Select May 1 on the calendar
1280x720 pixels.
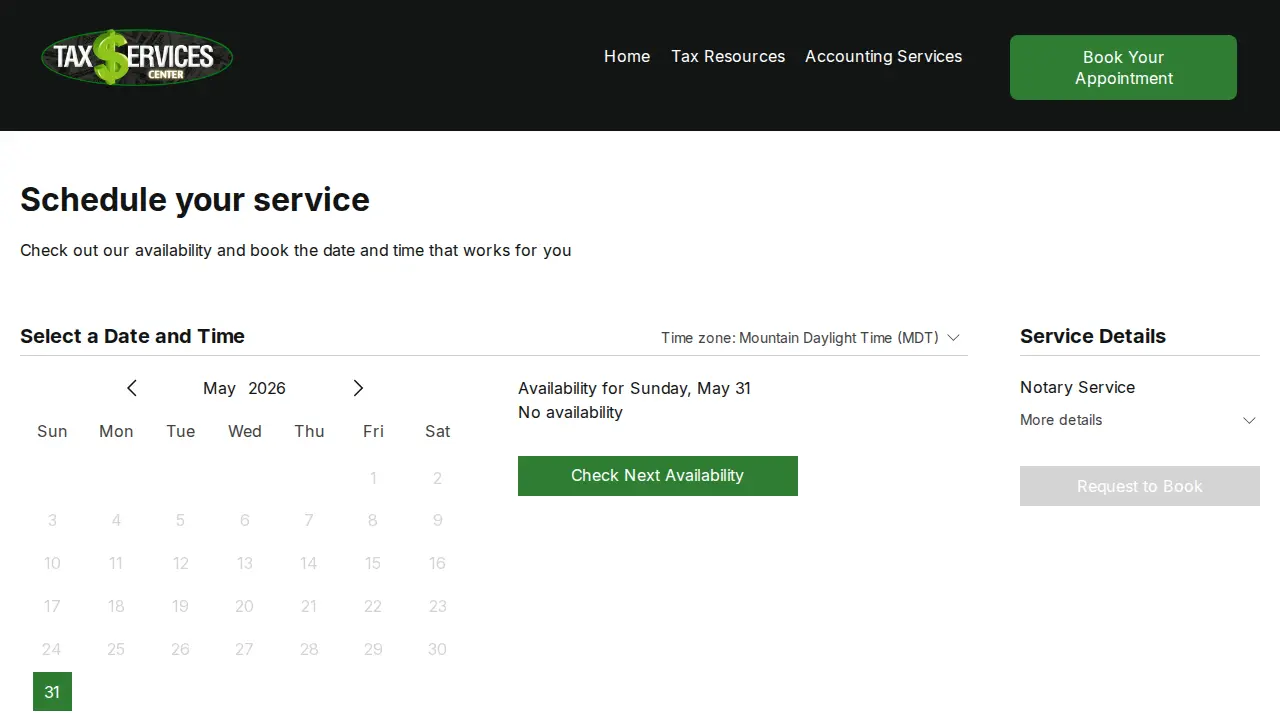373,478
